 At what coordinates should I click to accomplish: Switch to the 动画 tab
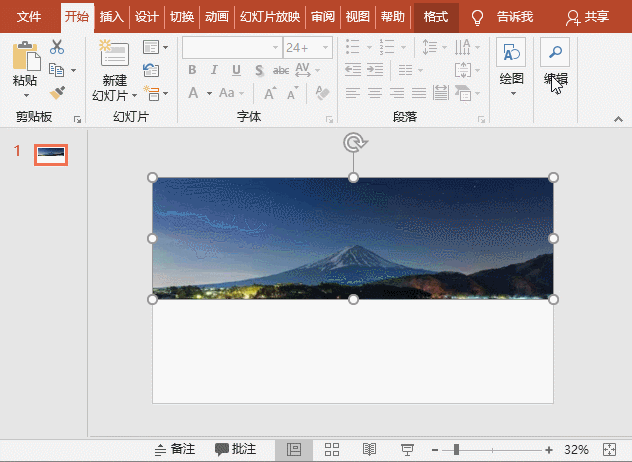216,17
